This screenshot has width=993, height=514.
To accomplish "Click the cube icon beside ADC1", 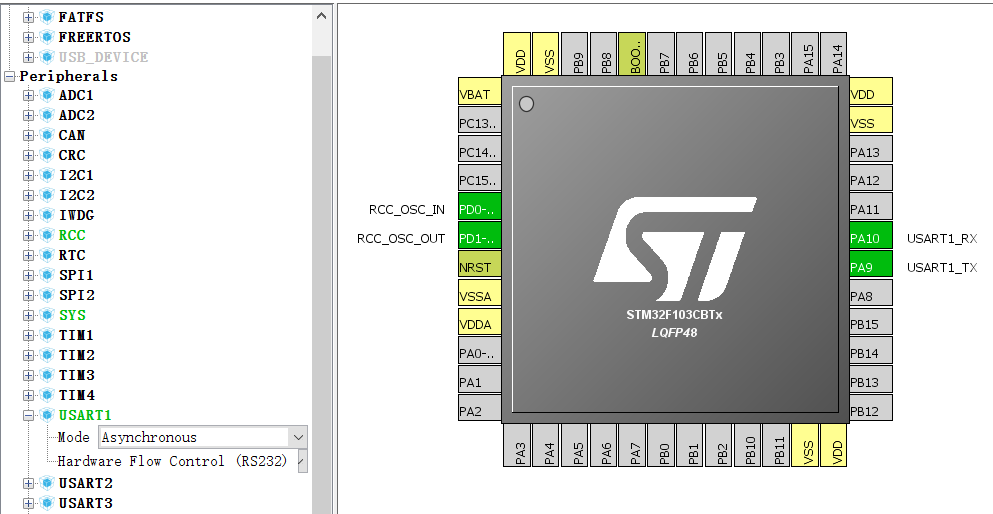I will [46, 96].
